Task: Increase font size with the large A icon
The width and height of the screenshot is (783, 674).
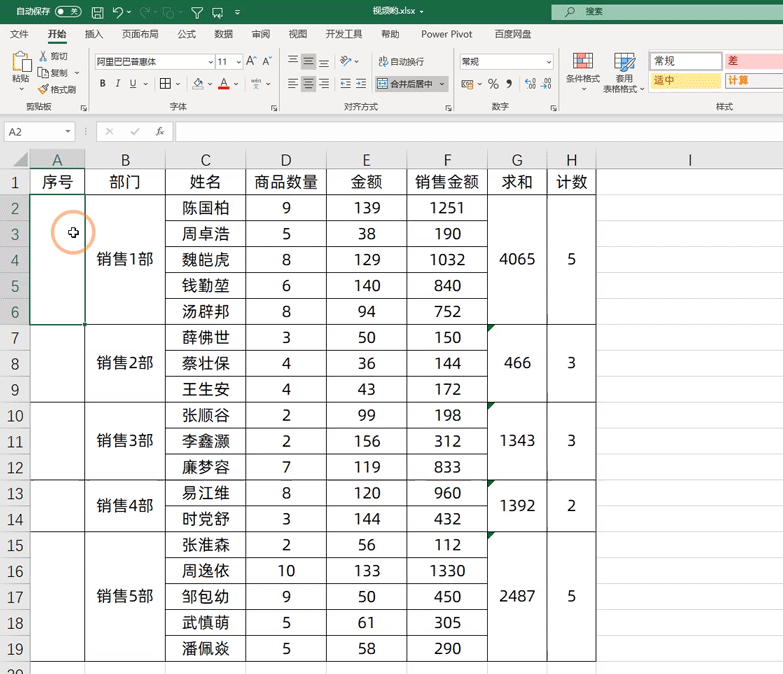Action: (251, 61)
